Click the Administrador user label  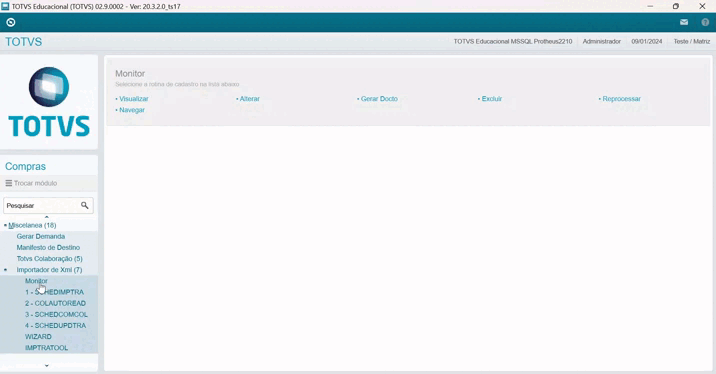point(601,42)
